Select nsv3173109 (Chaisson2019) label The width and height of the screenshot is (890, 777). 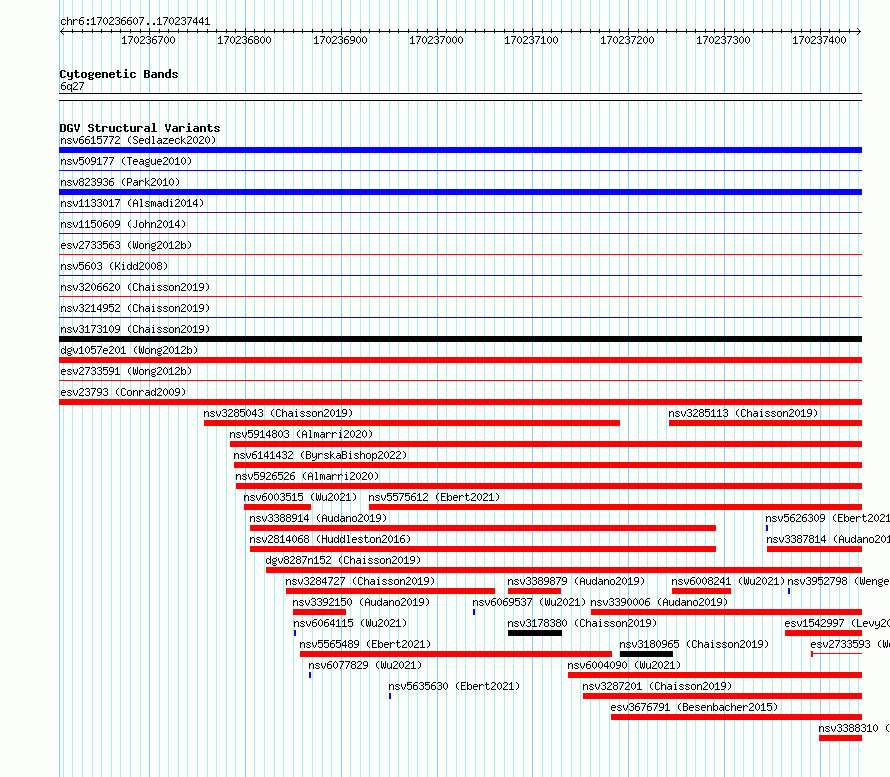pos(135,329)
